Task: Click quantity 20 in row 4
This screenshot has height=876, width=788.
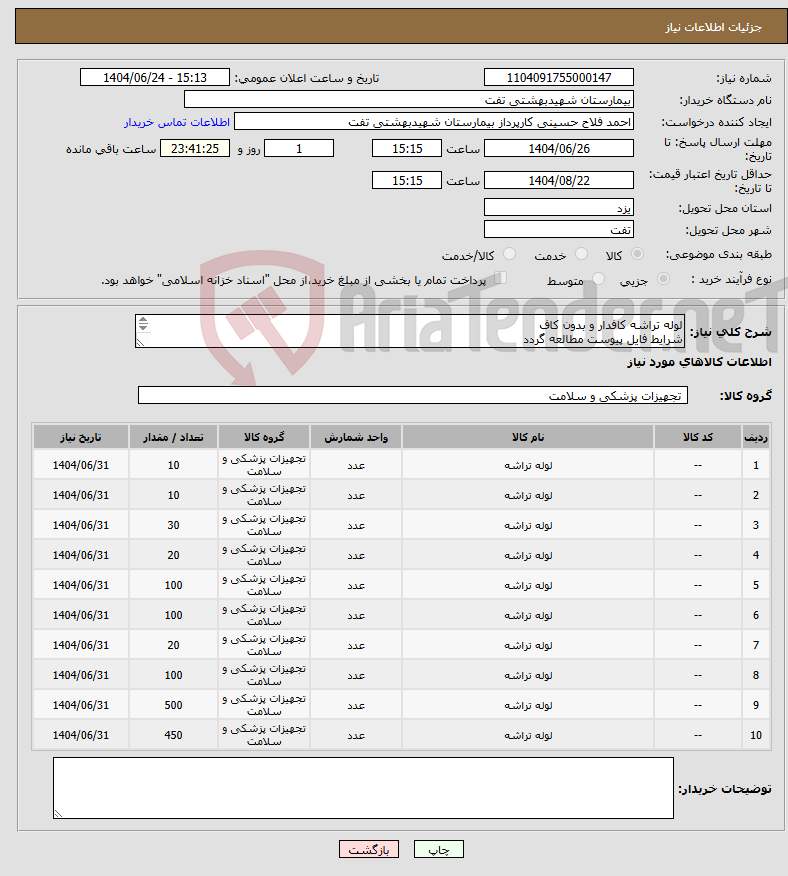Action: (x=173, y=555)
